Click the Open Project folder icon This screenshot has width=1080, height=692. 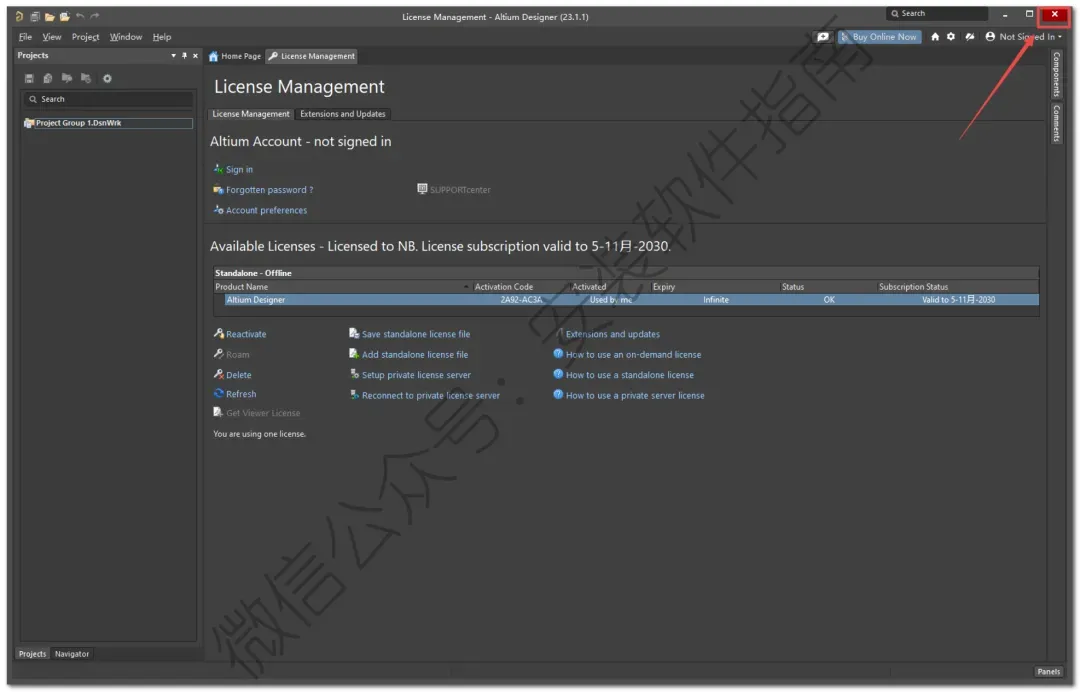tap(64, 16)
